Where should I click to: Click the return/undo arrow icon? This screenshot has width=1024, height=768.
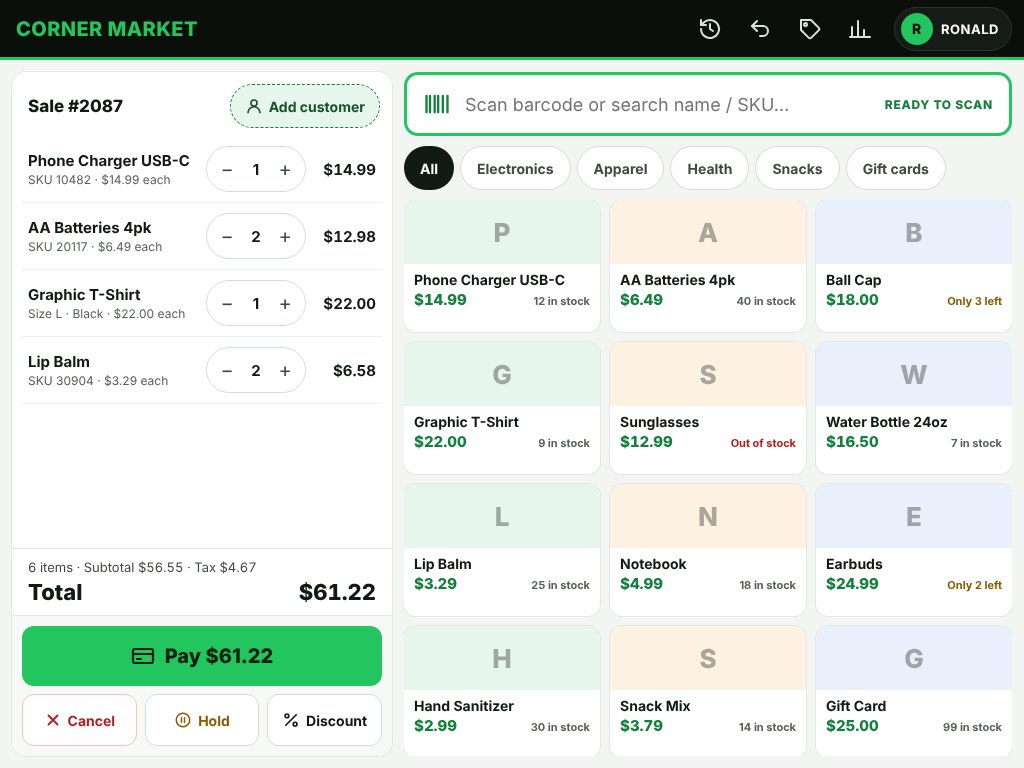pyautogui.click(x=760, y=29)
